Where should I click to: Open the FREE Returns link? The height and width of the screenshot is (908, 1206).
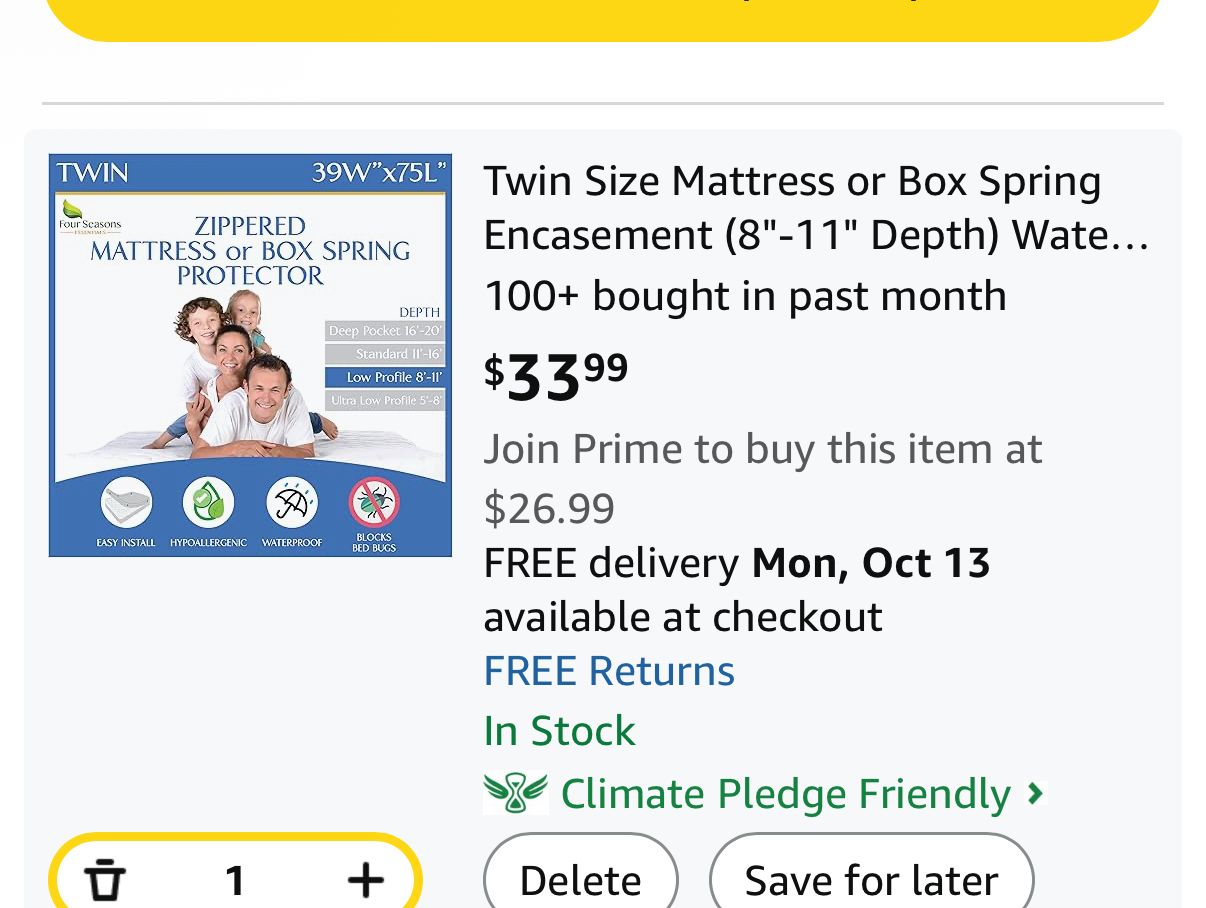609,671
